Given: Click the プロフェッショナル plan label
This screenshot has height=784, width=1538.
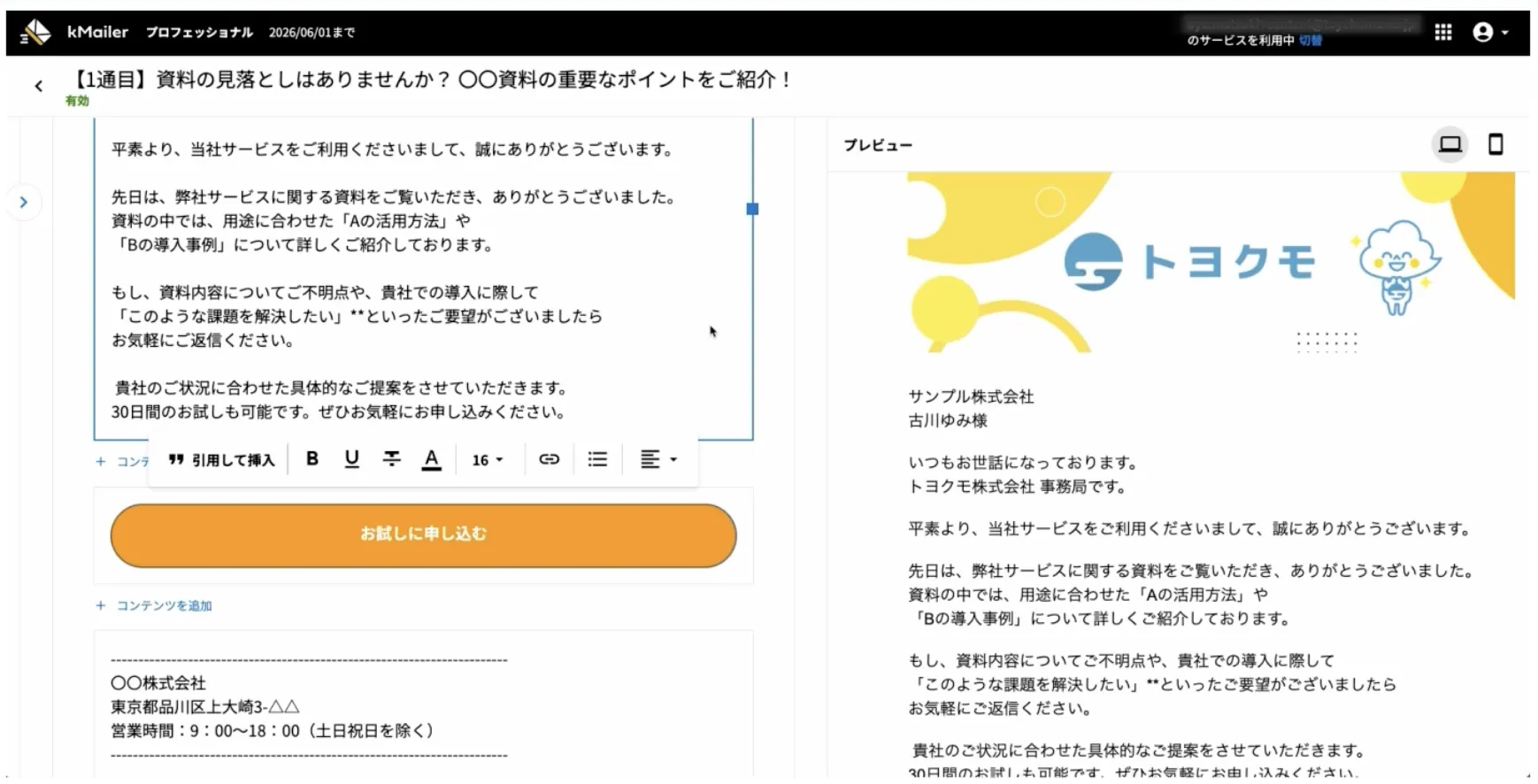Looking at the screenshot, I should point(199,32).
